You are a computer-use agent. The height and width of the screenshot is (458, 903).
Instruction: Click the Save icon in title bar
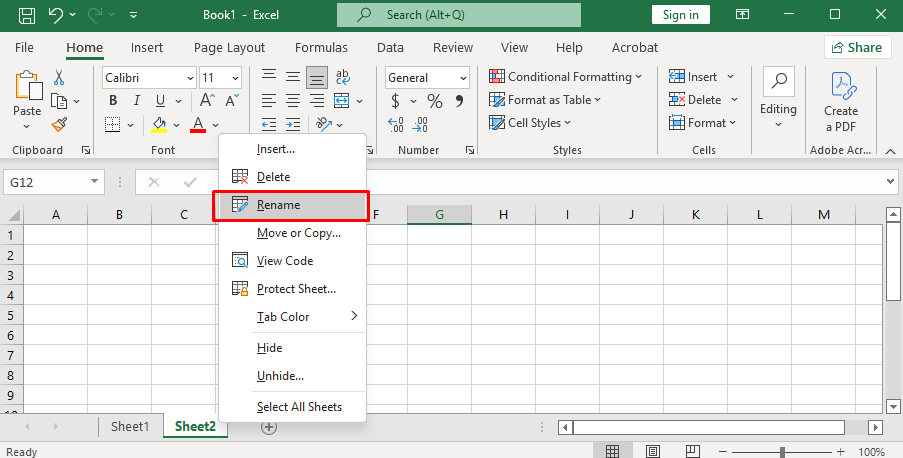27,15
